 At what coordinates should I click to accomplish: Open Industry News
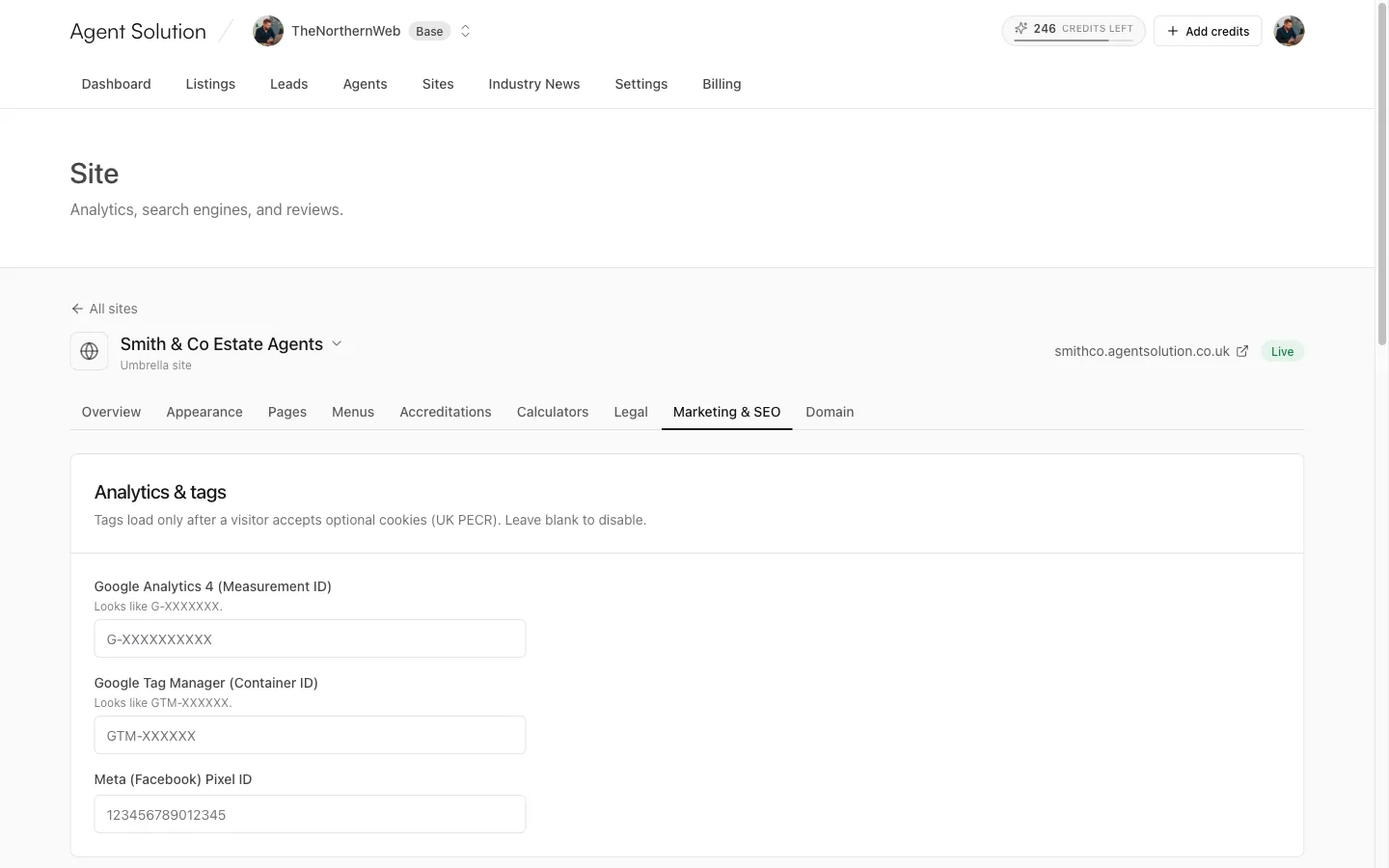pyautogui.click(x=534, y=84)
